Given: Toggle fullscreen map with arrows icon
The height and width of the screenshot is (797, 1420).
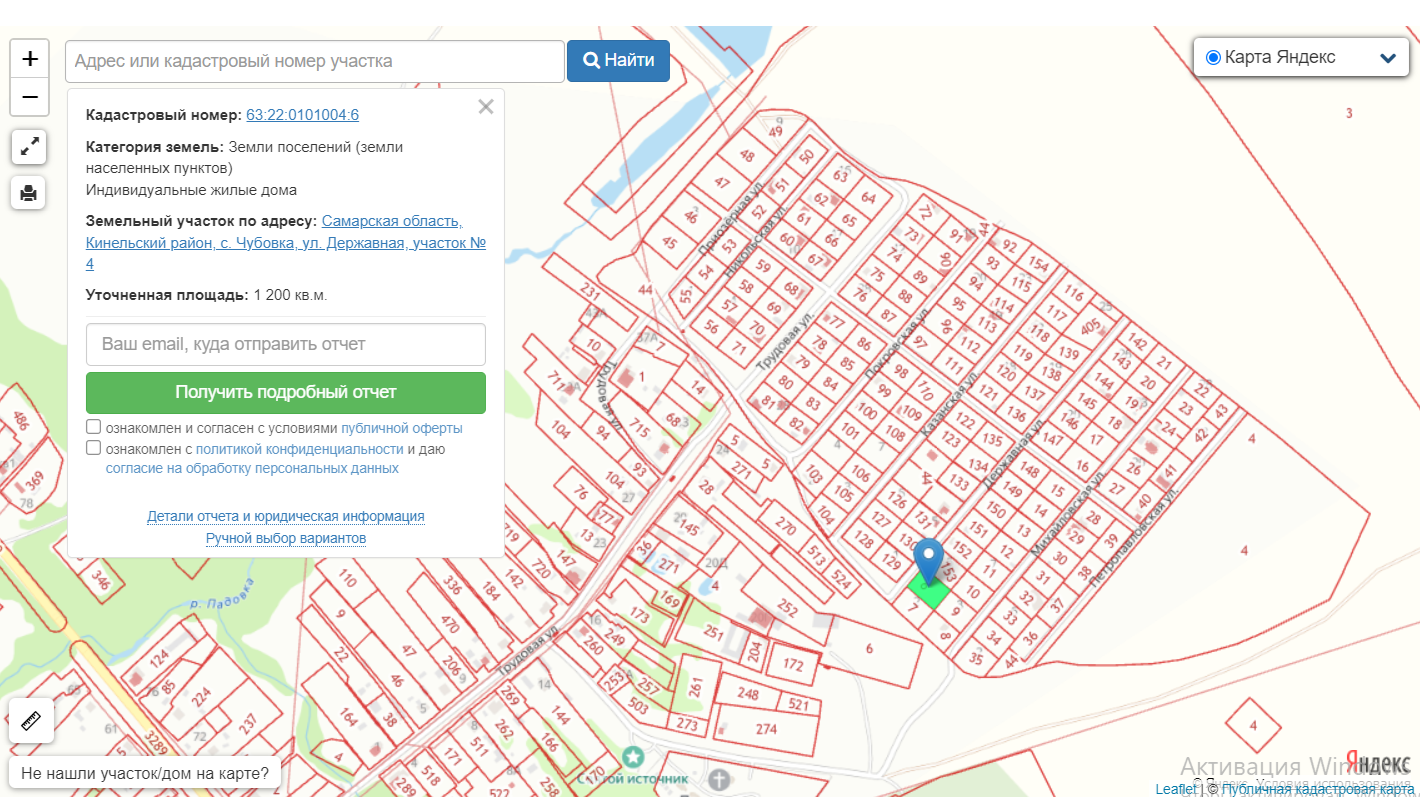Looking at the screenshot, I should [29, 147].
